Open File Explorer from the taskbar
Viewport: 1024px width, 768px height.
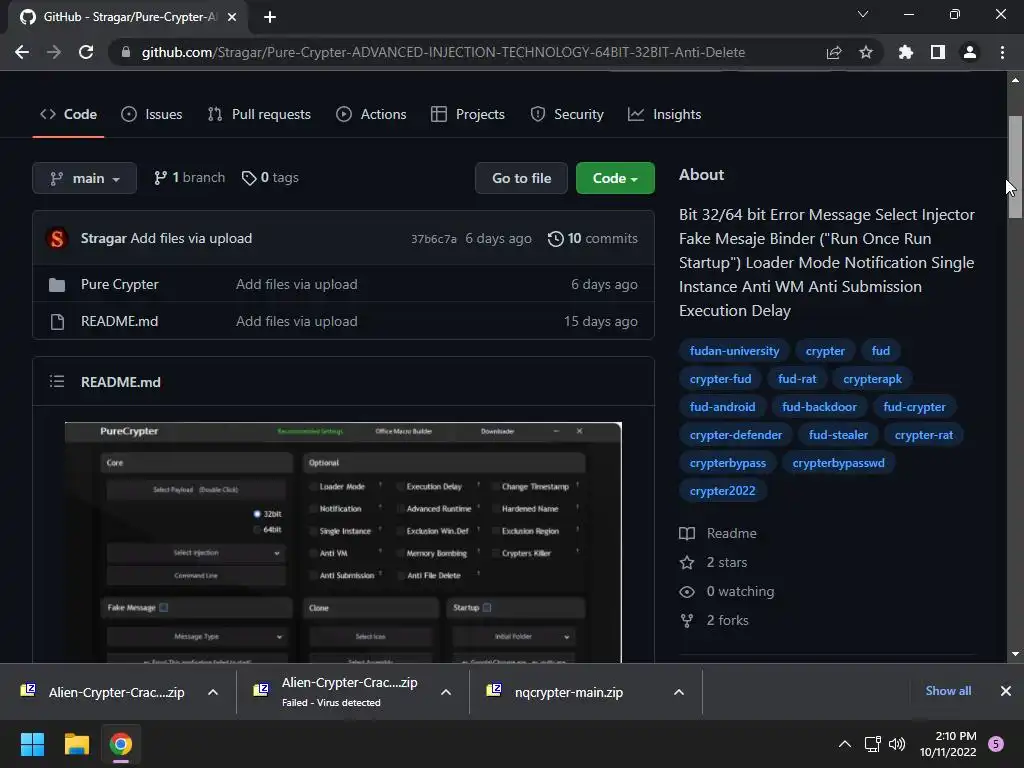click(76, 744)
